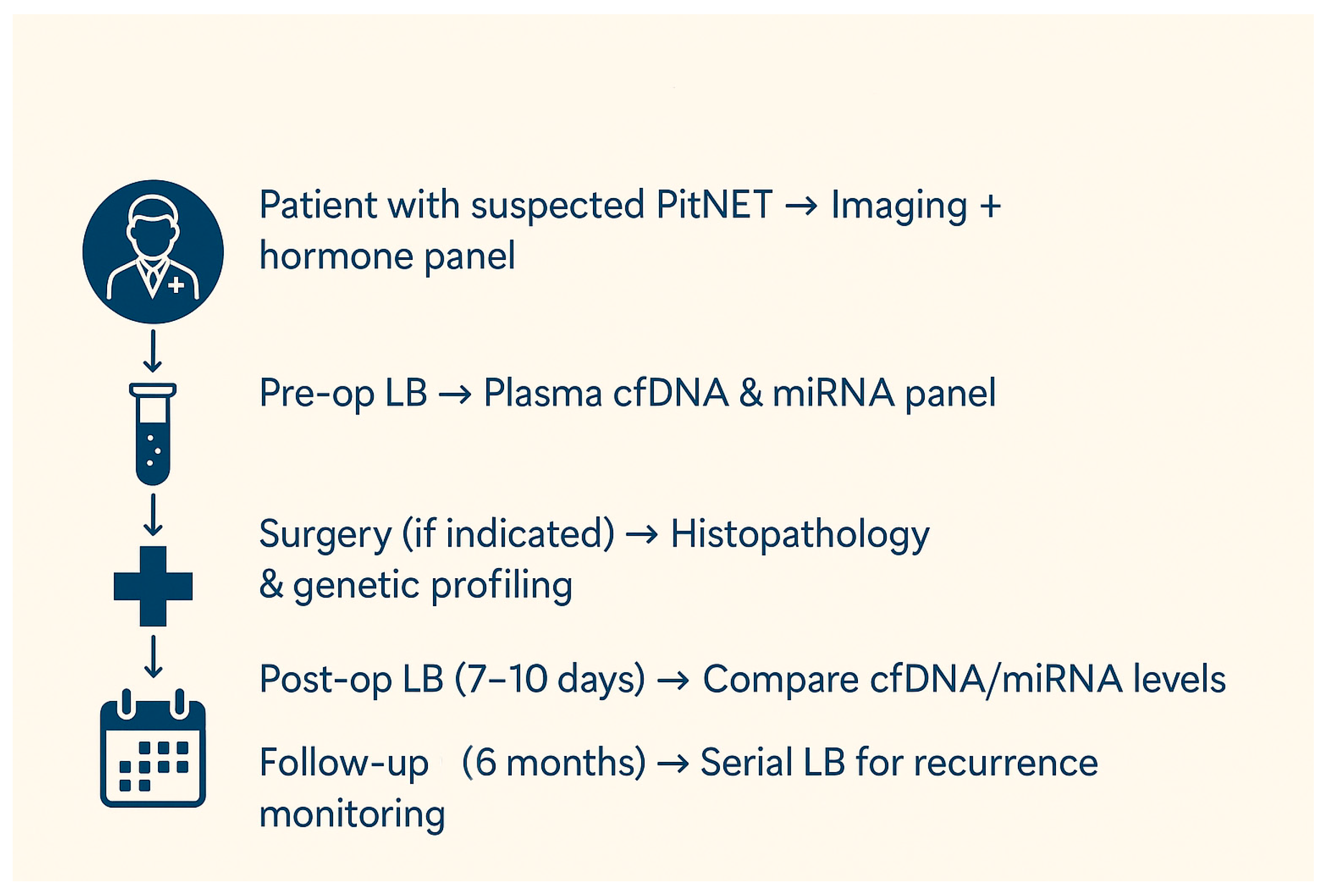Click the test tube sample icon
Image resolution: width=1328 pixels, height=896 pixels.
point(153,433)
